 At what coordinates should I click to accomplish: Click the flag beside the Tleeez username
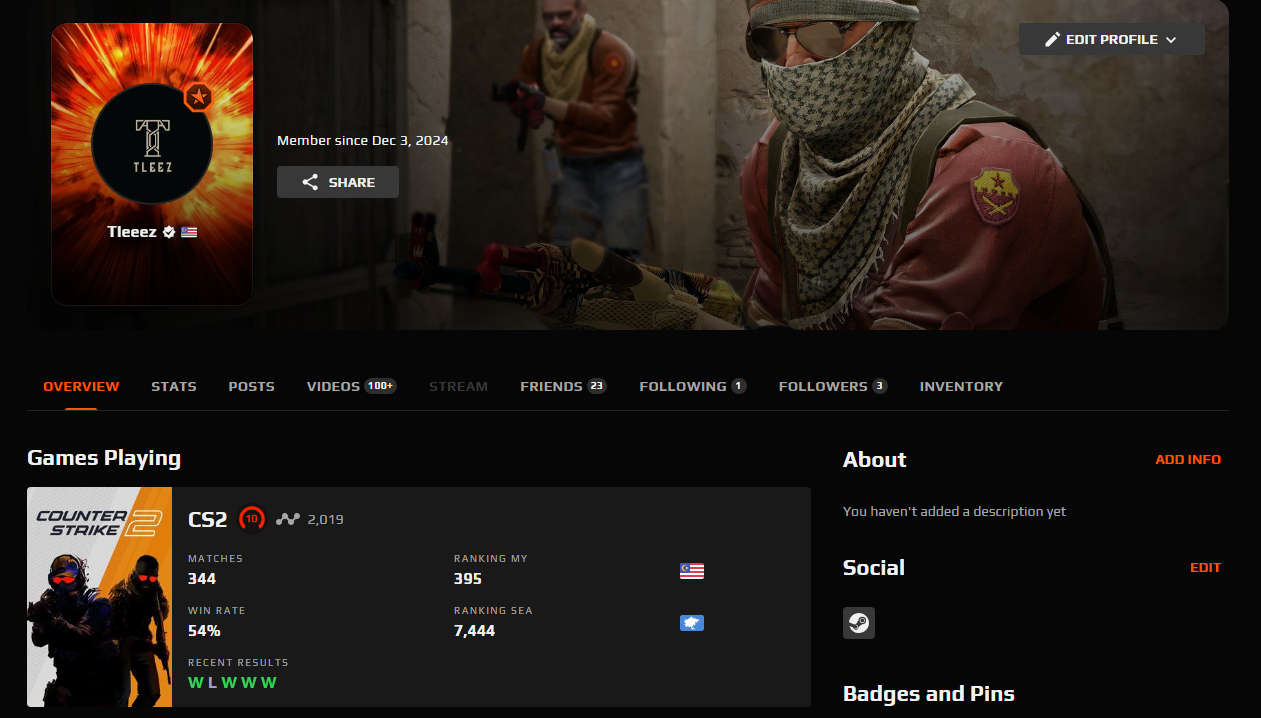189,232
